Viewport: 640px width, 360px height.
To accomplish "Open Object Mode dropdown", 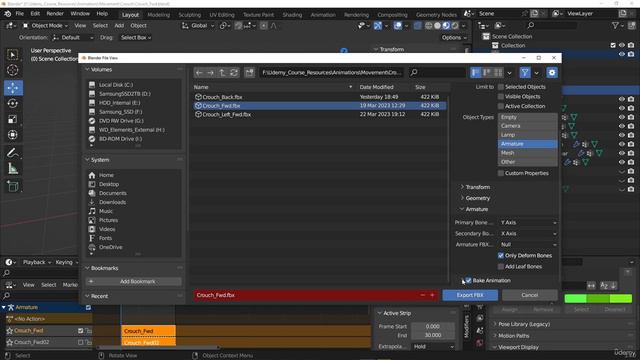I will tap(45, 26).
